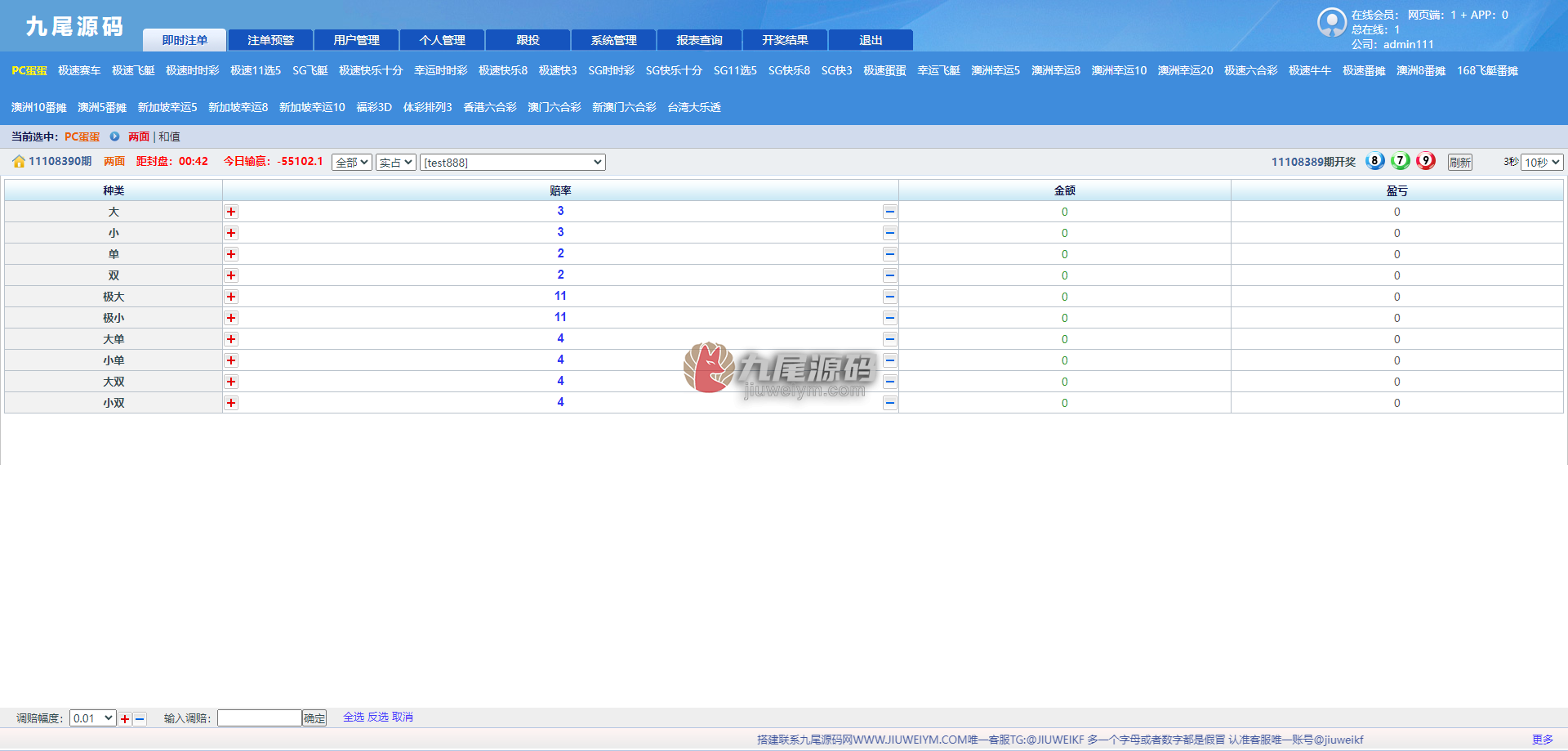Viewport: 1568px width, 751px height.
Task: Open the 10秒 refresh interval dropdown
Action: pyautogui.click(x=1542, y=163)
